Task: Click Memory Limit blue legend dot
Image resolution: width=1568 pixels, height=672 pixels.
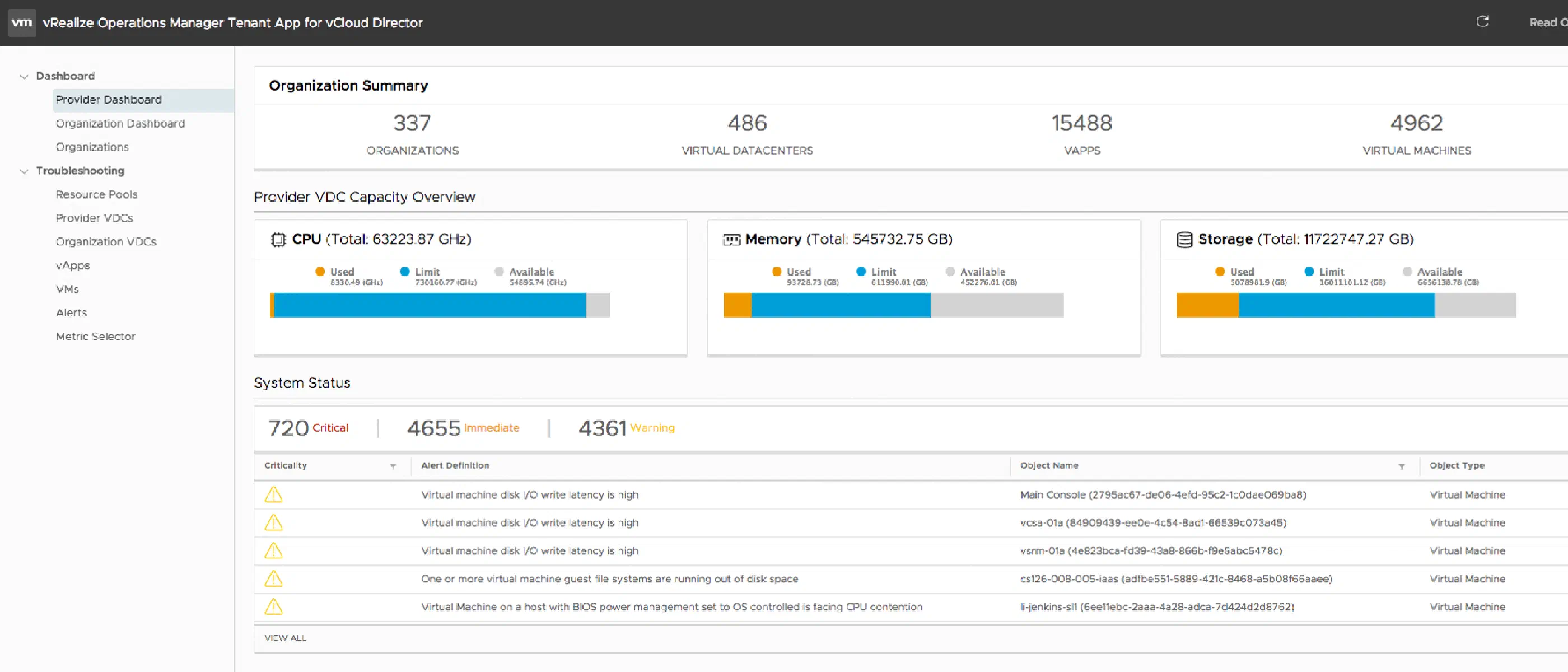Action: click(861, 272)
